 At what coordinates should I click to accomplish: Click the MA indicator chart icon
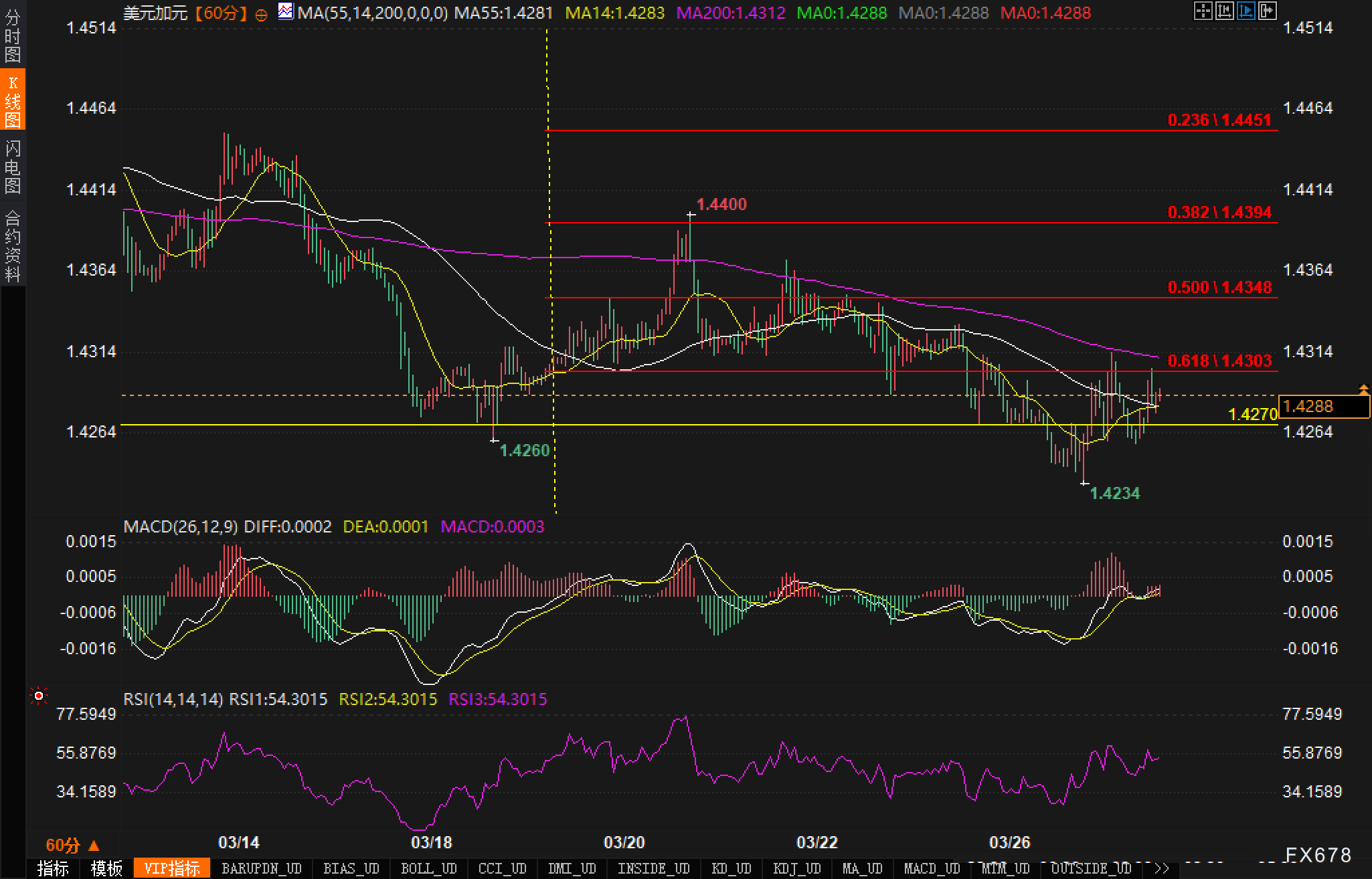pyautogui.click(x=286, y=11)
